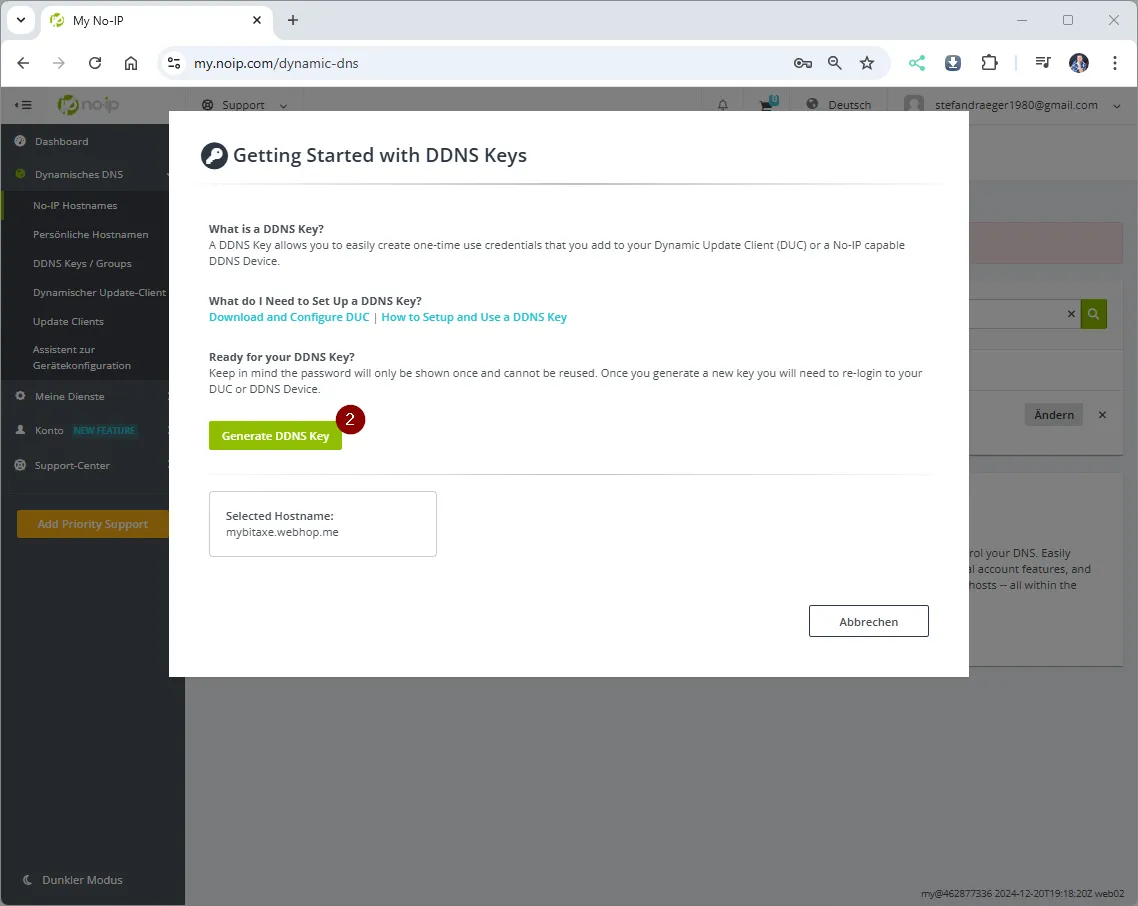The height and width of the screenshot is (906, 1138).
Task: Click the Abbrechen button in dialog
Action: click(868, 621)
